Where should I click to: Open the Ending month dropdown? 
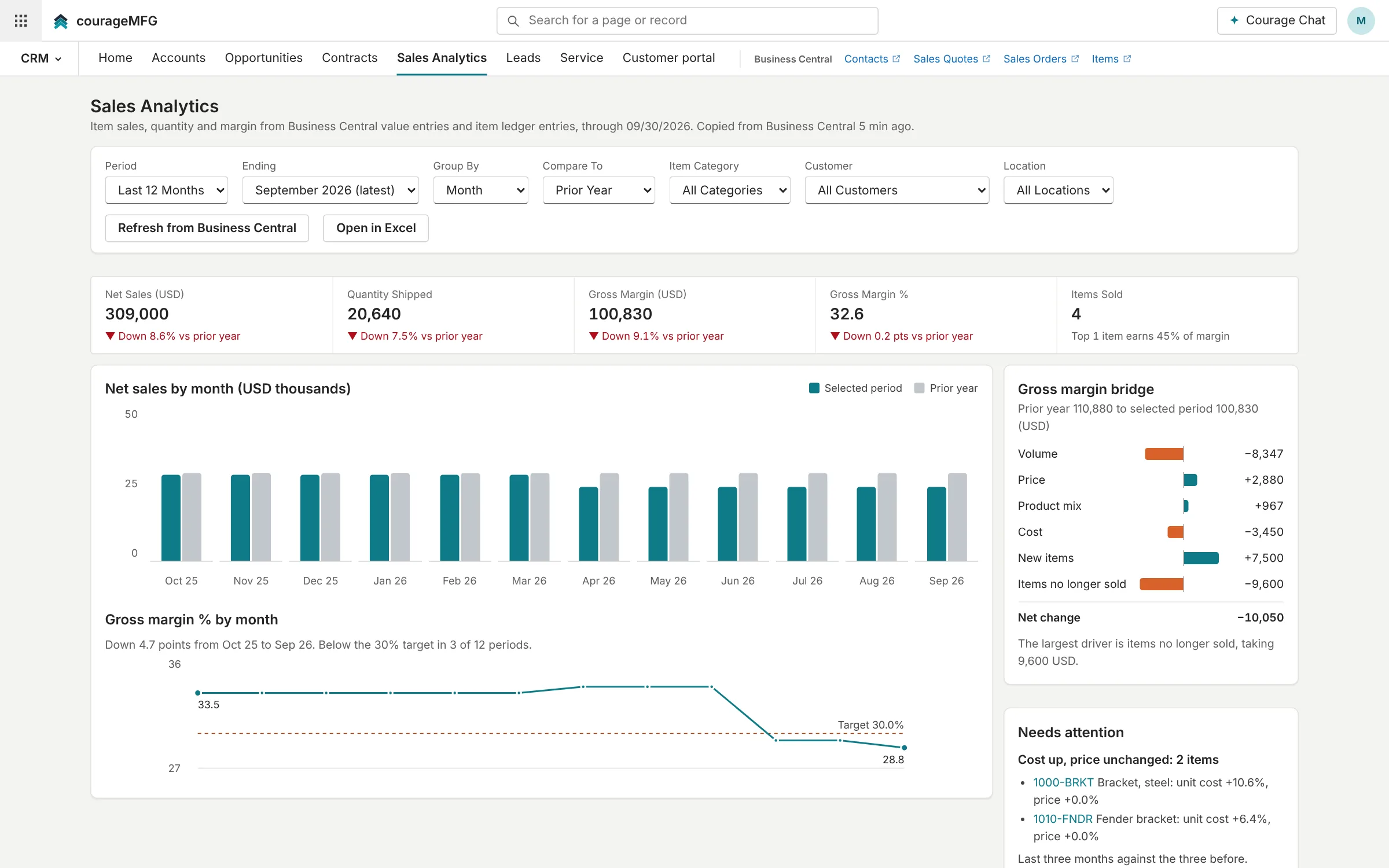[330, 190]
